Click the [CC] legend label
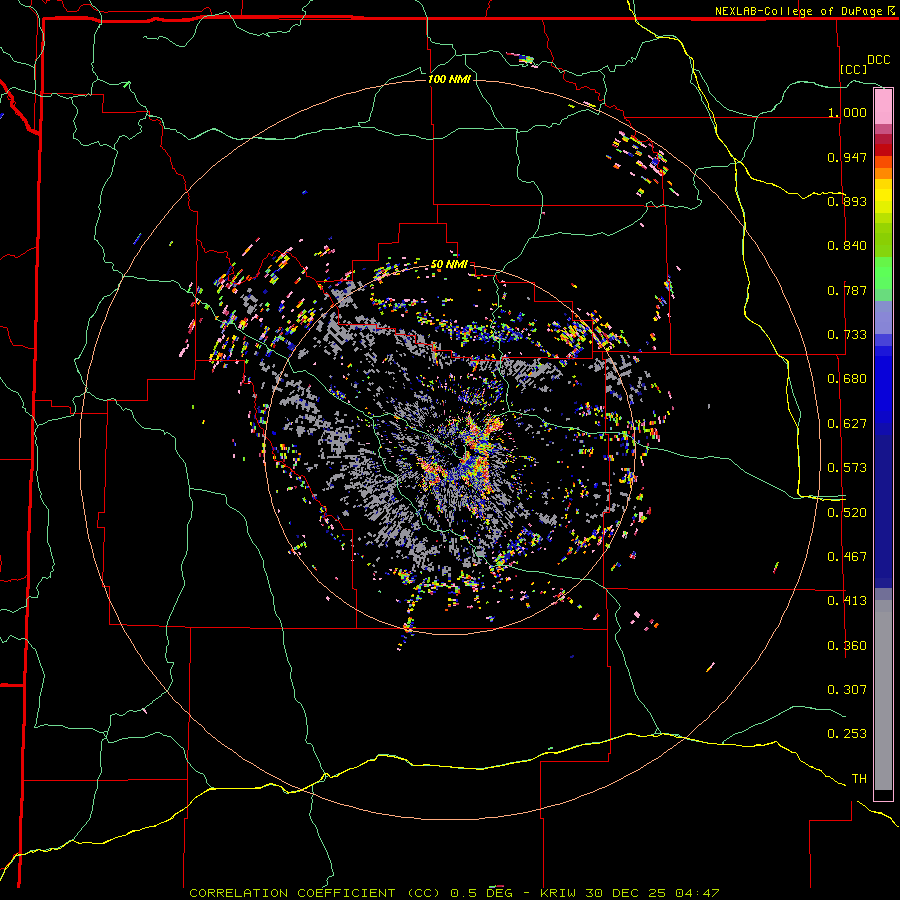 [853, 69]
